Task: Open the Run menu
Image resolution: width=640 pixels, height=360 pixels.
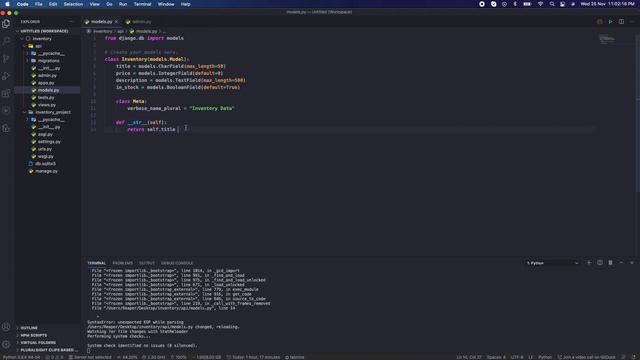Action: (123, 4)
